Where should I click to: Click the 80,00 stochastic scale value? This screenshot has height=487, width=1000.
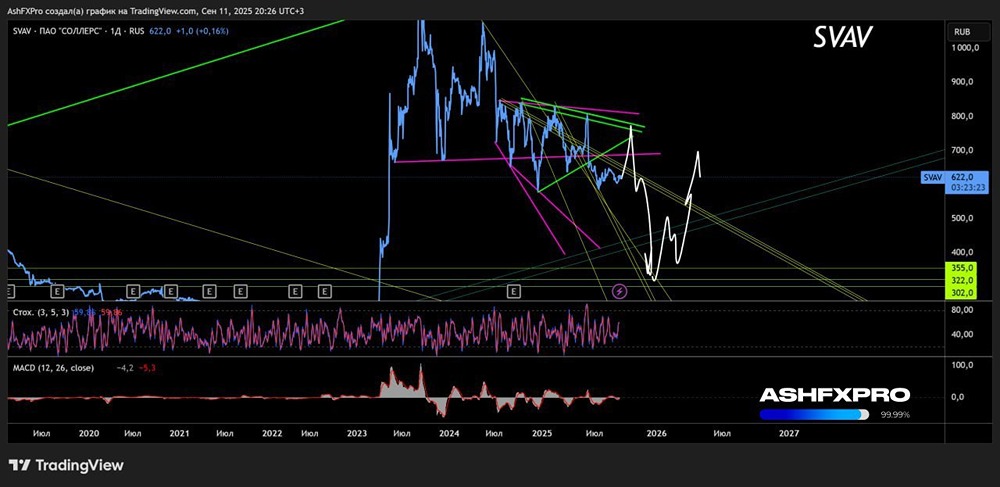pos(962,310)
